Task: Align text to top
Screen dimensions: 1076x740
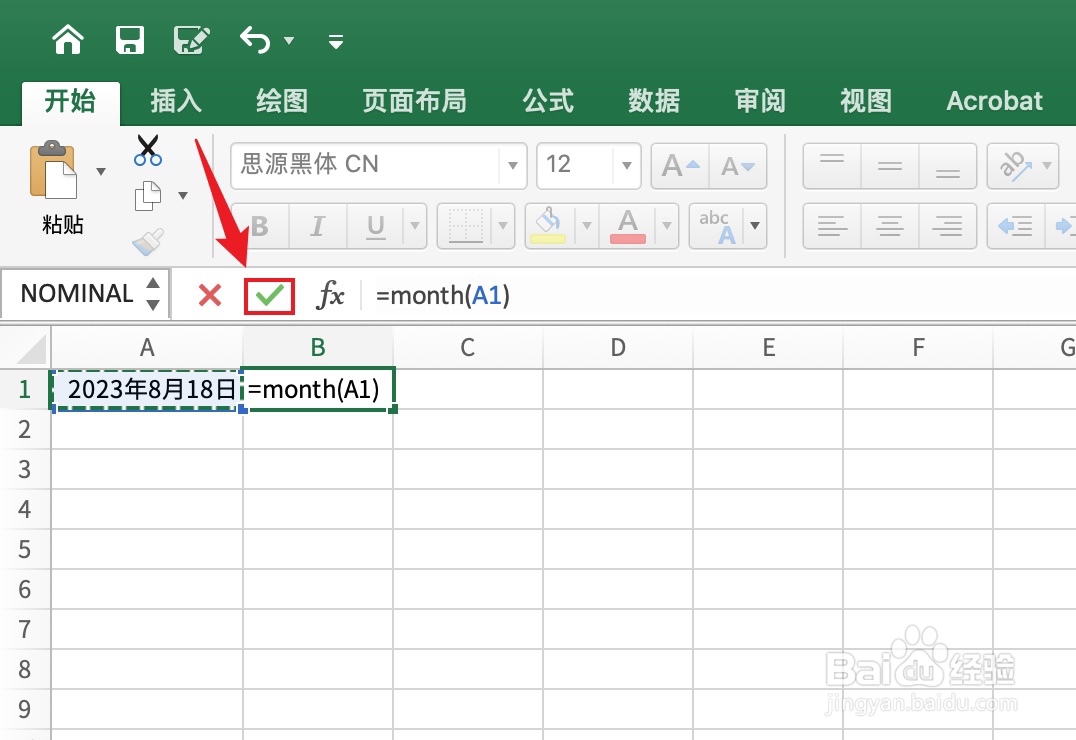Action: point(832,165)
